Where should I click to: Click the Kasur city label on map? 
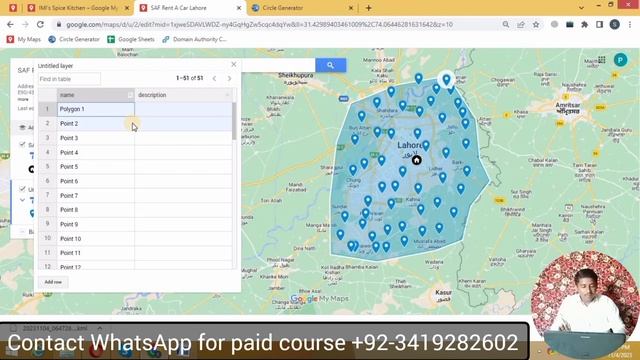(444, 292)
